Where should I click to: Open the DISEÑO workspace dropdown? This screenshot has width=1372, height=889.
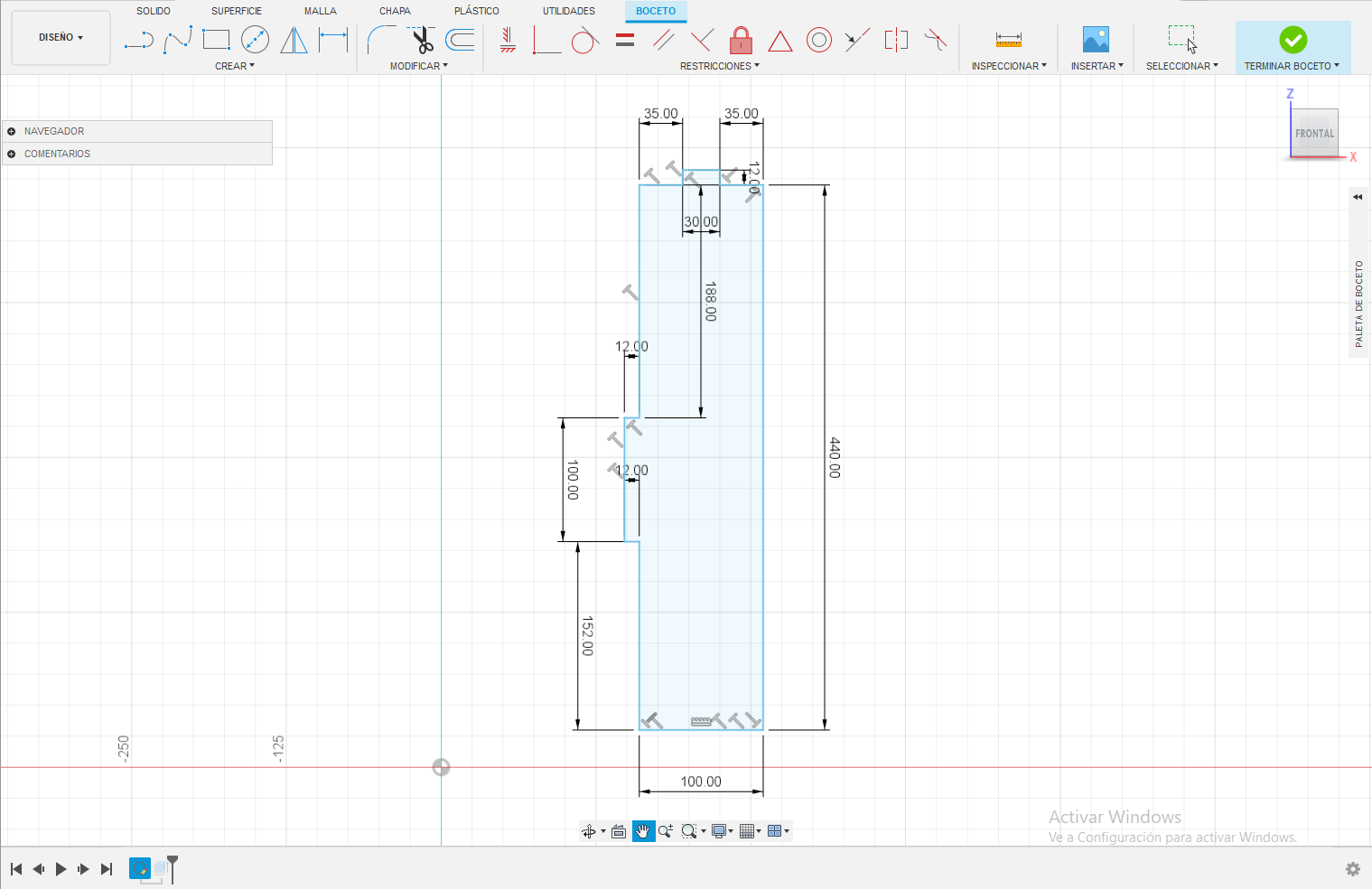click(61, 38)
